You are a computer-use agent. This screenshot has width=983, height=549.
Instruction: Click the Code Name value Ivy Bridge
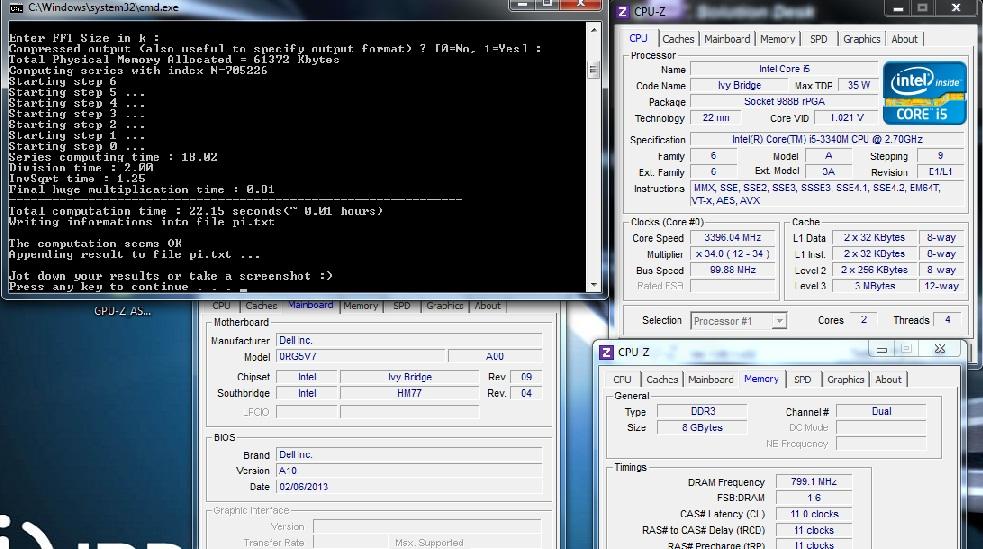(739, 85)
